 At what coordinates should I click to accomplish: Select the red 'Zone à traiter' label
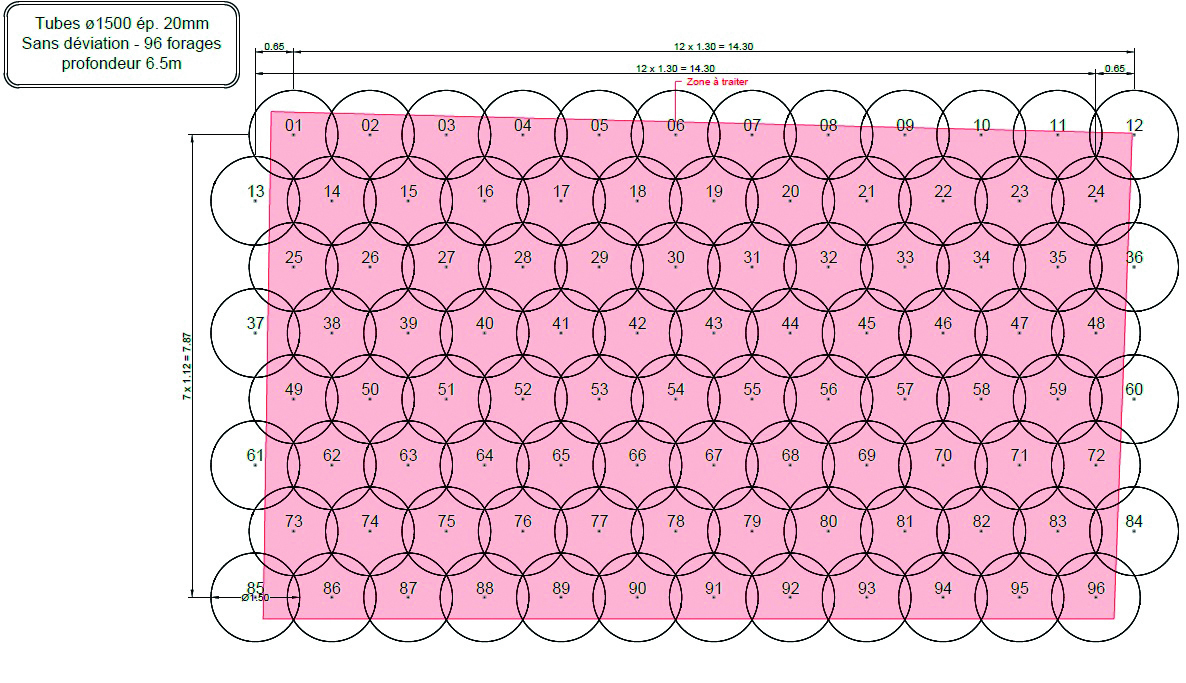[x=717, y=82]
